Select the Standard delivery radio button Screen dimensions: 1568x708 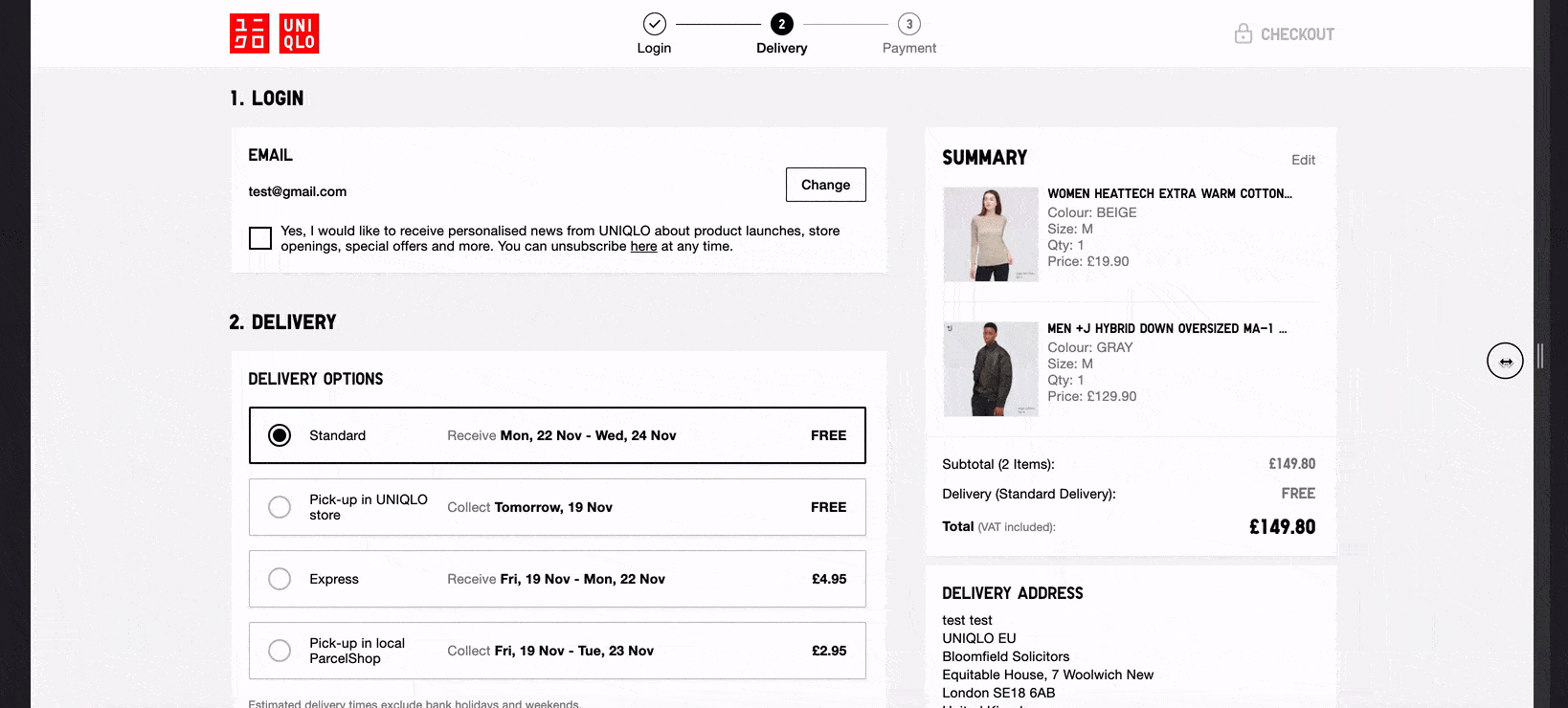(x=280, y=435)
